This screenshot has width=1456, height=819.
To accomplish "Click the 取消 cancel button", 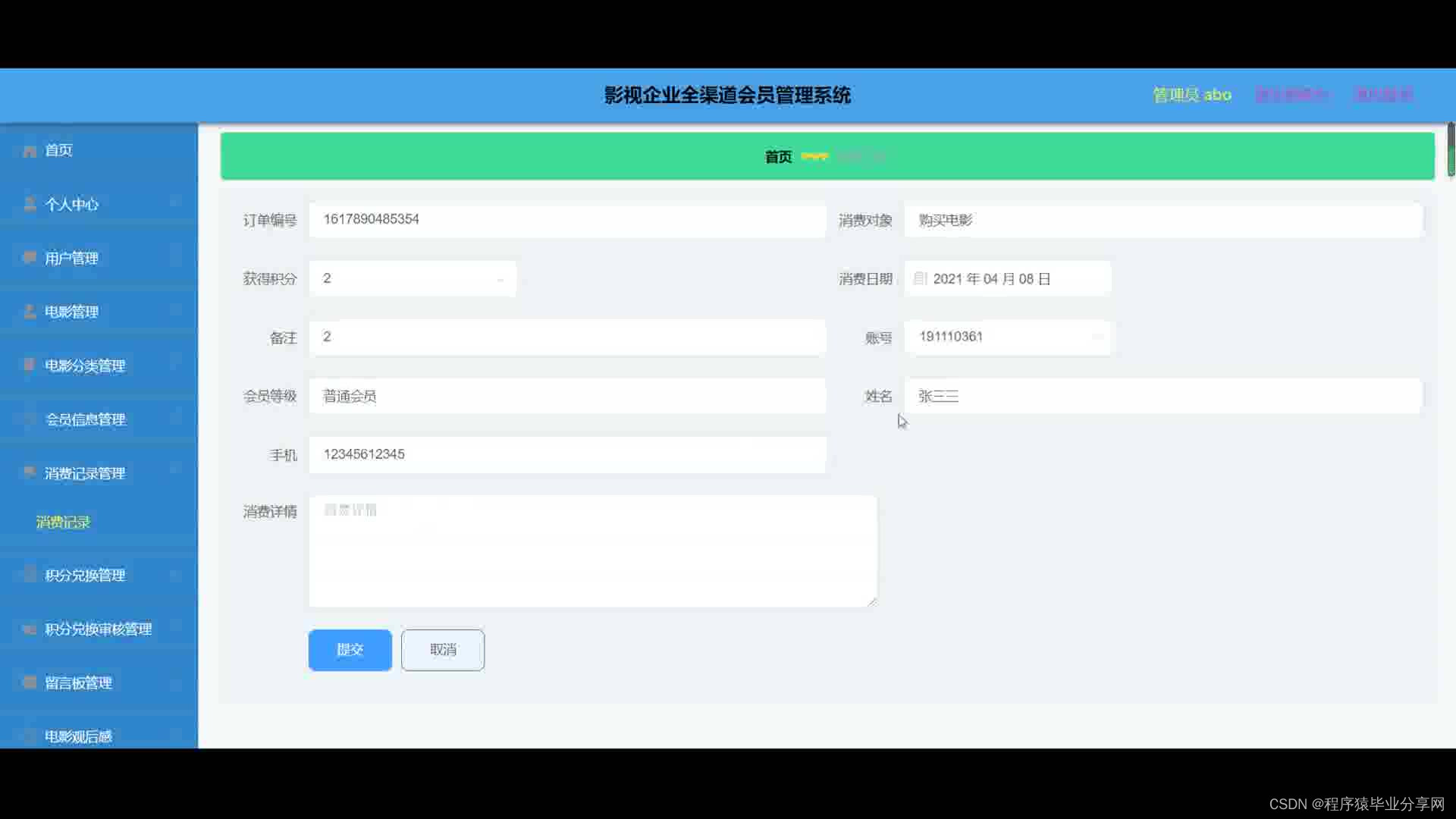I will click(443, 650).
